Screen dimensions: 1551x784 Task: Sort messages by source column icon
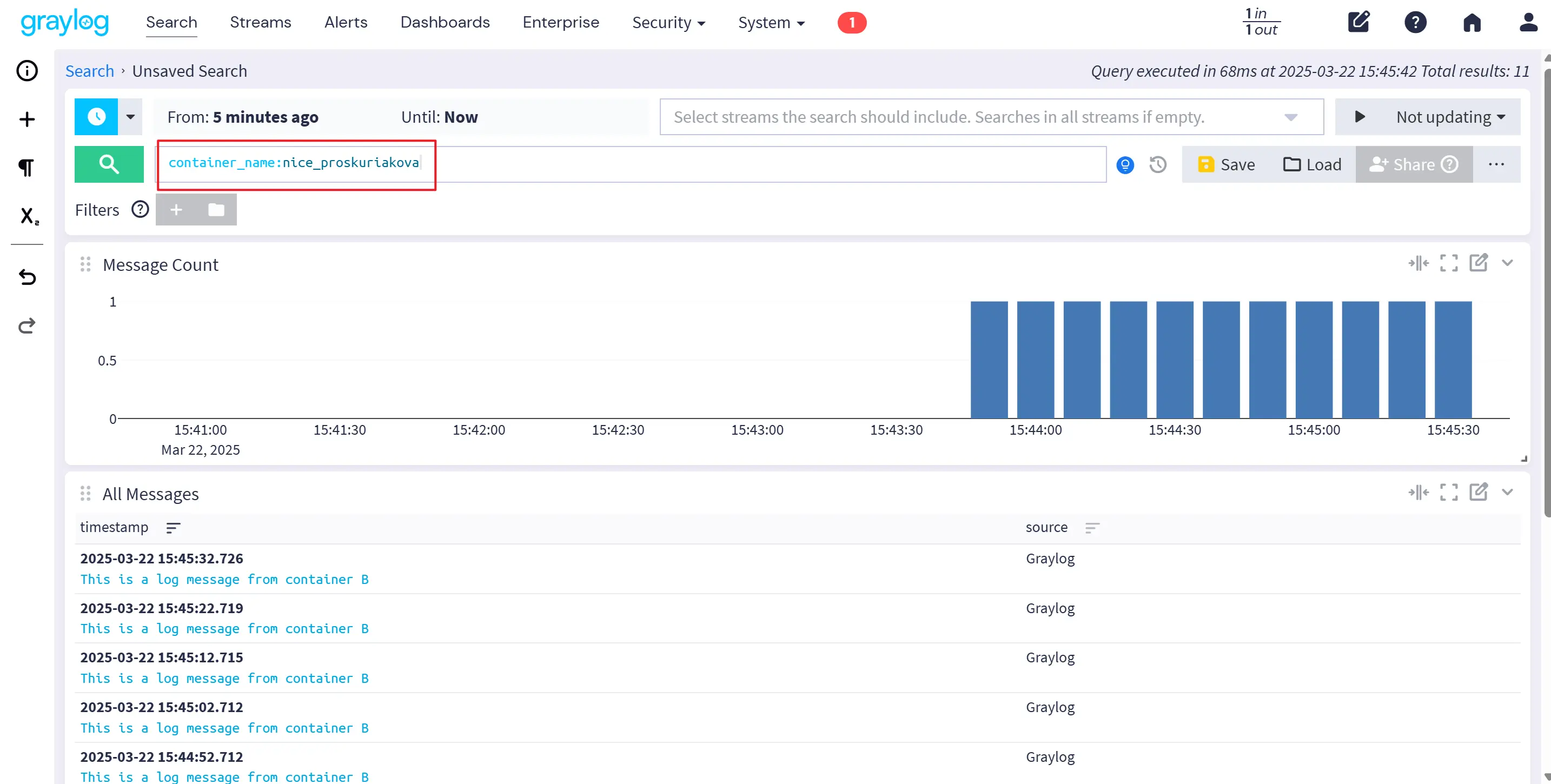(1092, 528)
